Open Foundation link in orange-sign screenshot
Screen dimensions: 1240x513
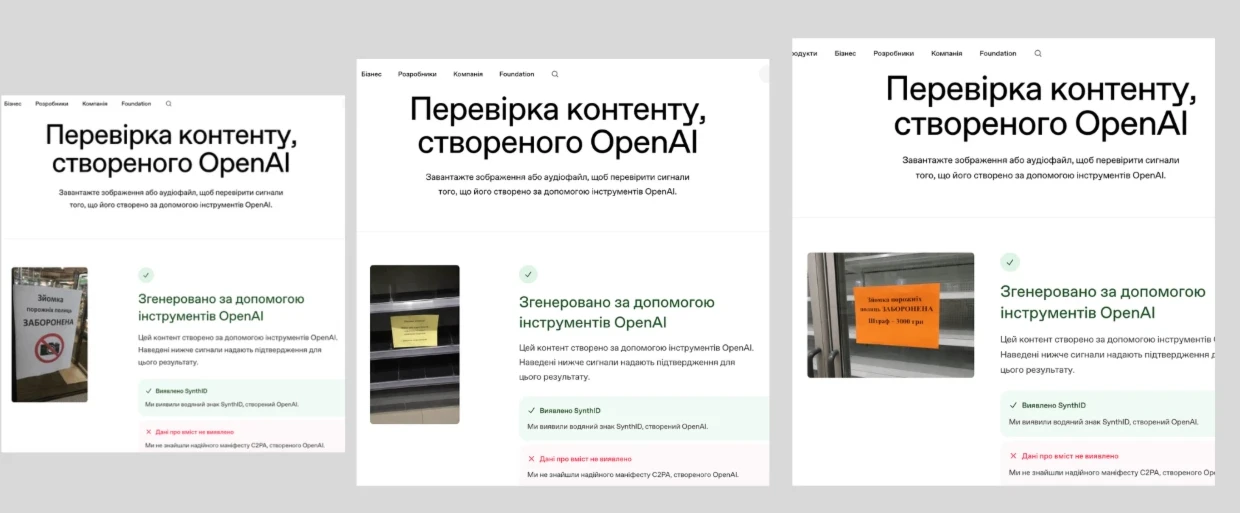(998, 53)
